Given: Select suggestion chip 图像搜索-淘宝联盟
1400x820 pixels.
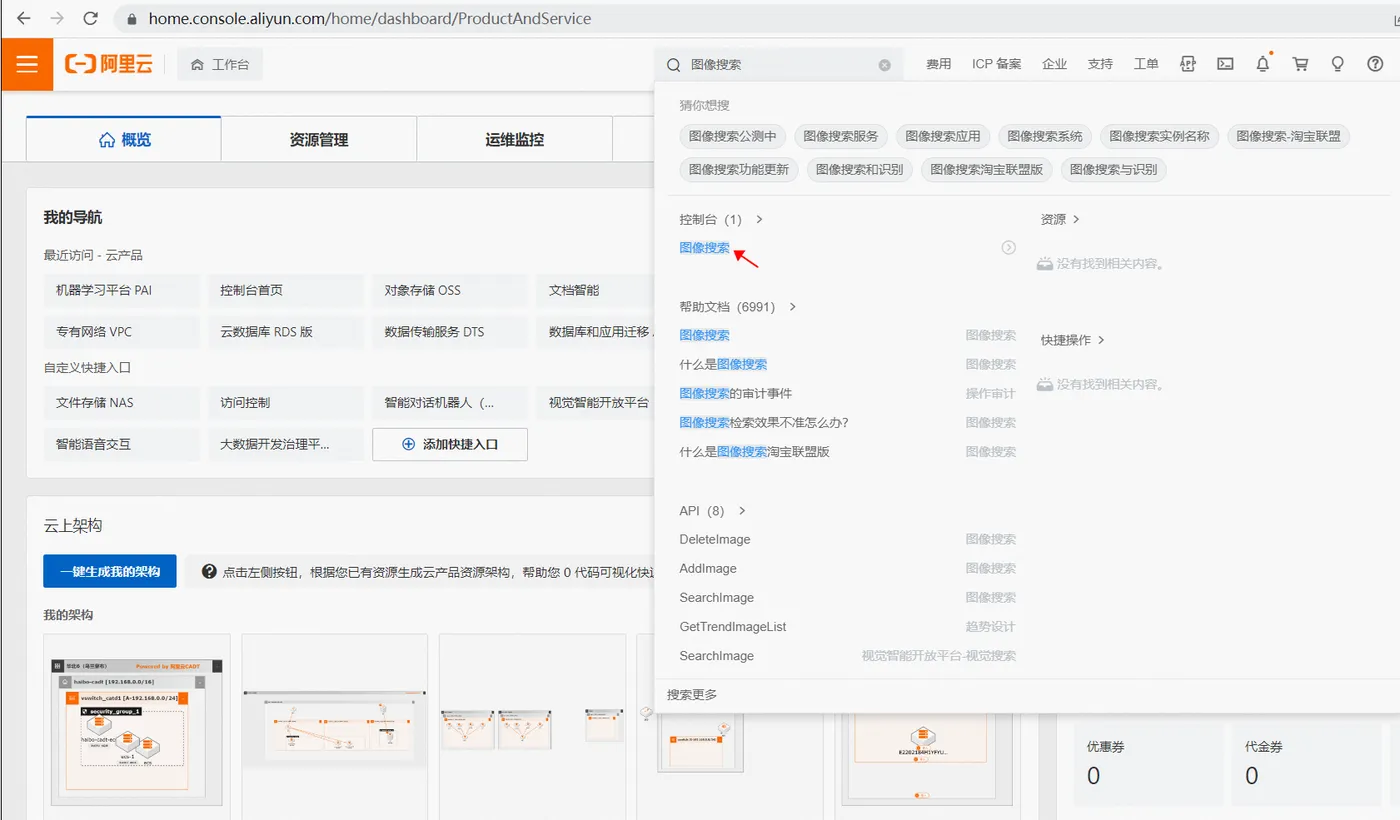Looking at the screenshot, I should click(1288, 137).
